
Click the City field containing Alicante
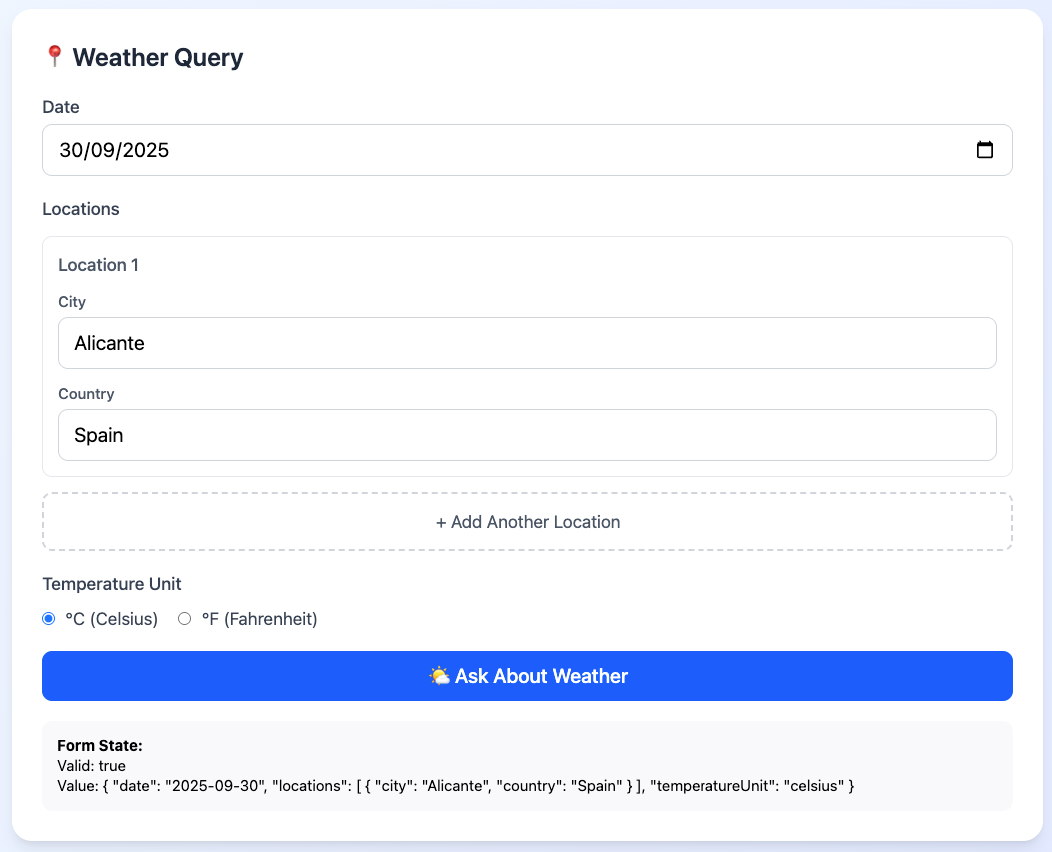pos(527,343)
